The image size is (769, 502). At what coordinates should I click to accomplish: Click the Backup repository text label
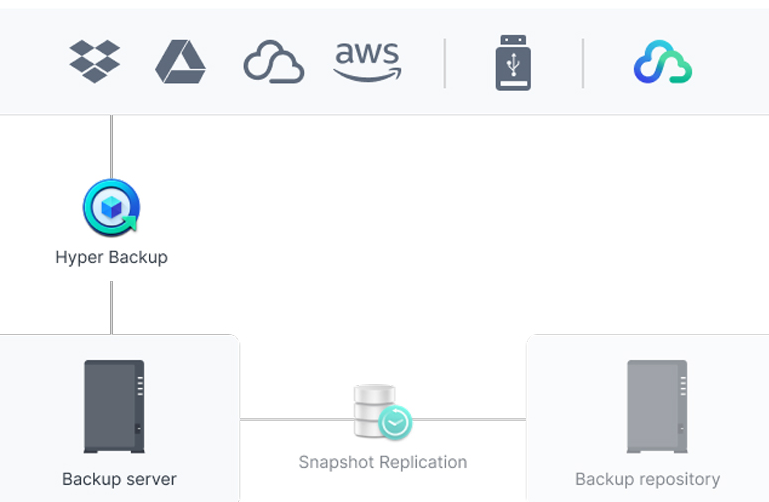[x=647, y=479]
